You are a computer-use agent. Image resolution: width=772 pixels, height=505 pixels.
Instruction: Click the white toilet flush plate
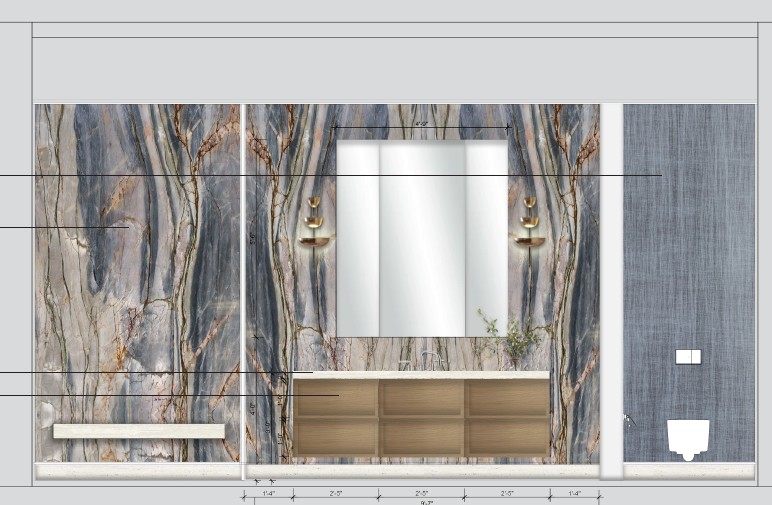(688, 356)
